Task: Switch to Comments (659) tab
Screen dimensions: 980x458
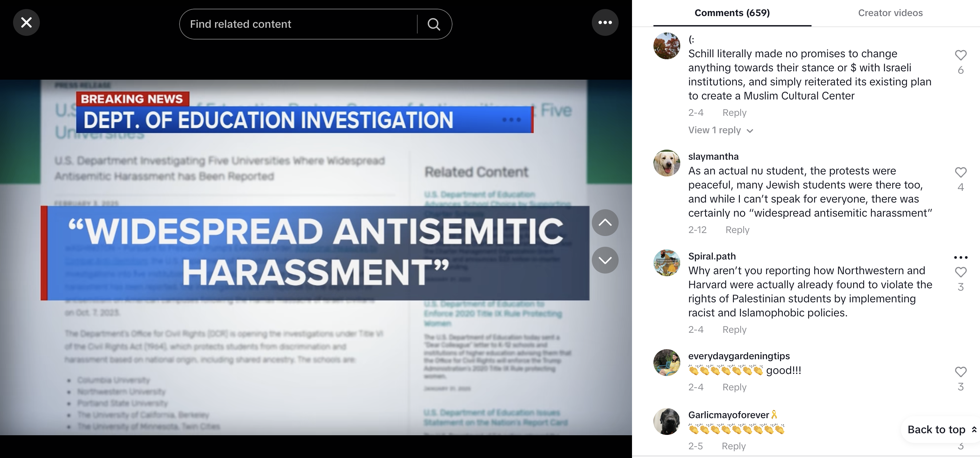Action: point(732,13)
